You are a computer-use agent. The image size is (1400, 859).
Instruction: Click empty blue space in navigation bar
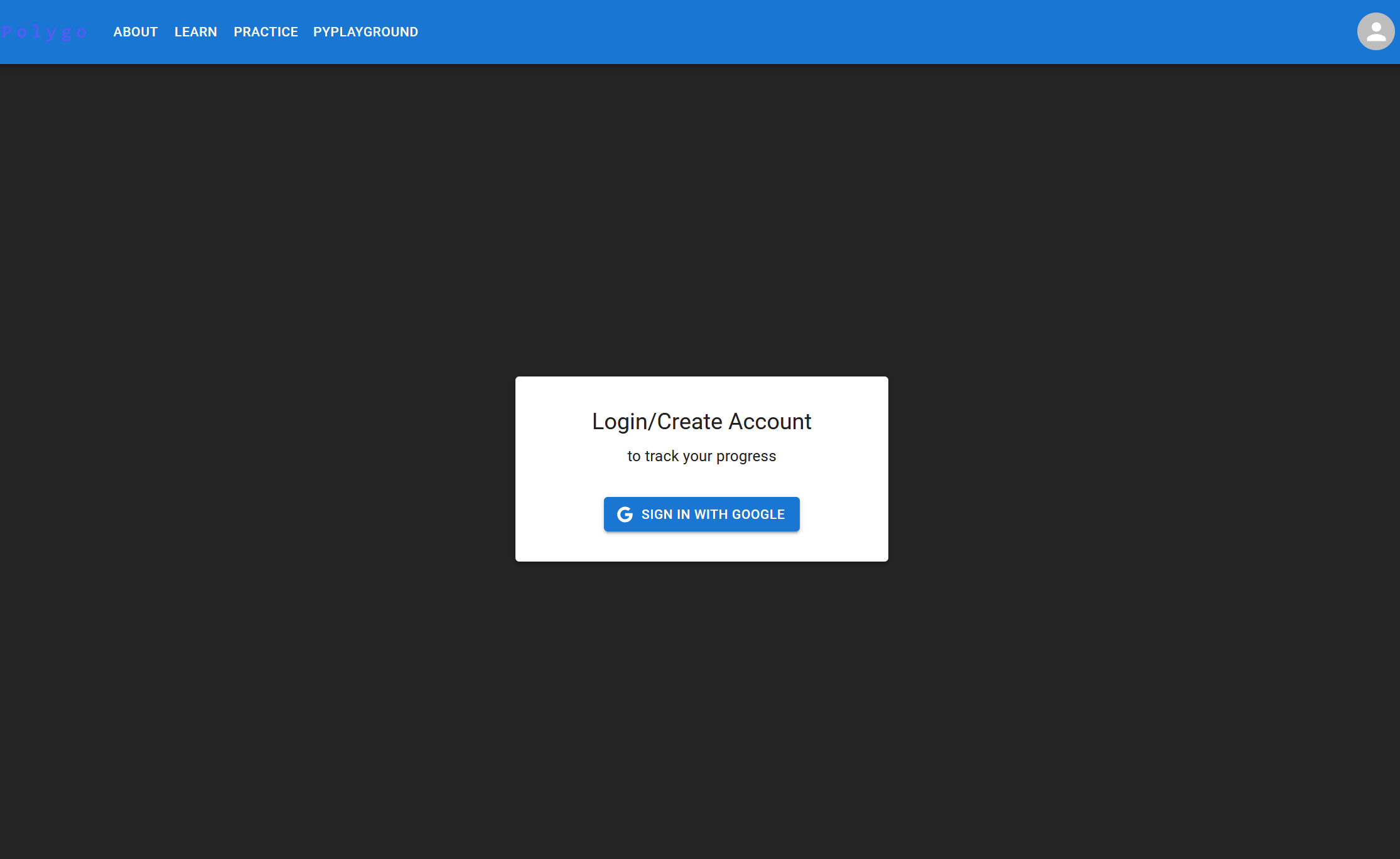tap(879, 32)
